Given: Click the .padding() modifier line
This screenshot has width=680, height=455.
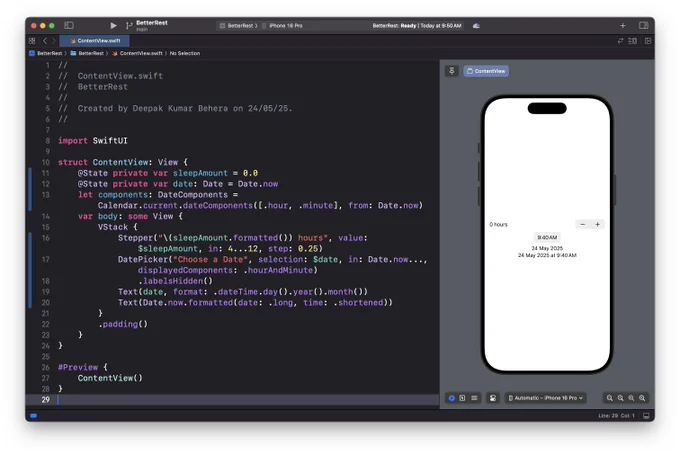Looking at the screenshot, I should pos(123,324).
